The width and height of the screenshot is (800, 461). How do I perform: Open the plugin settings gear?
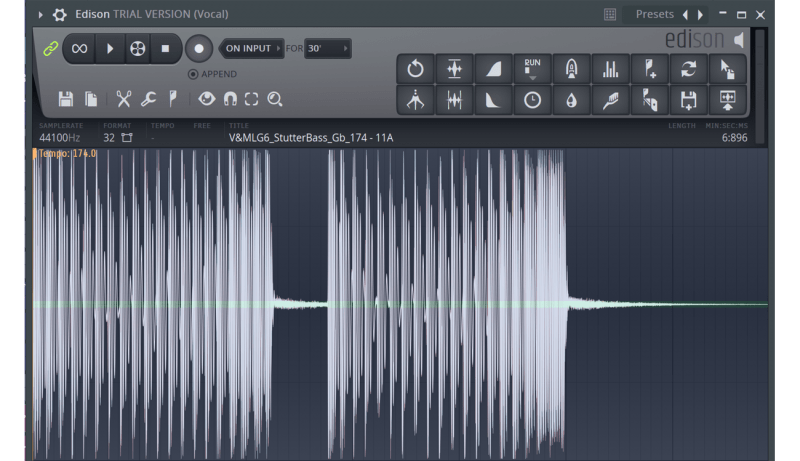tap(60, 15)
